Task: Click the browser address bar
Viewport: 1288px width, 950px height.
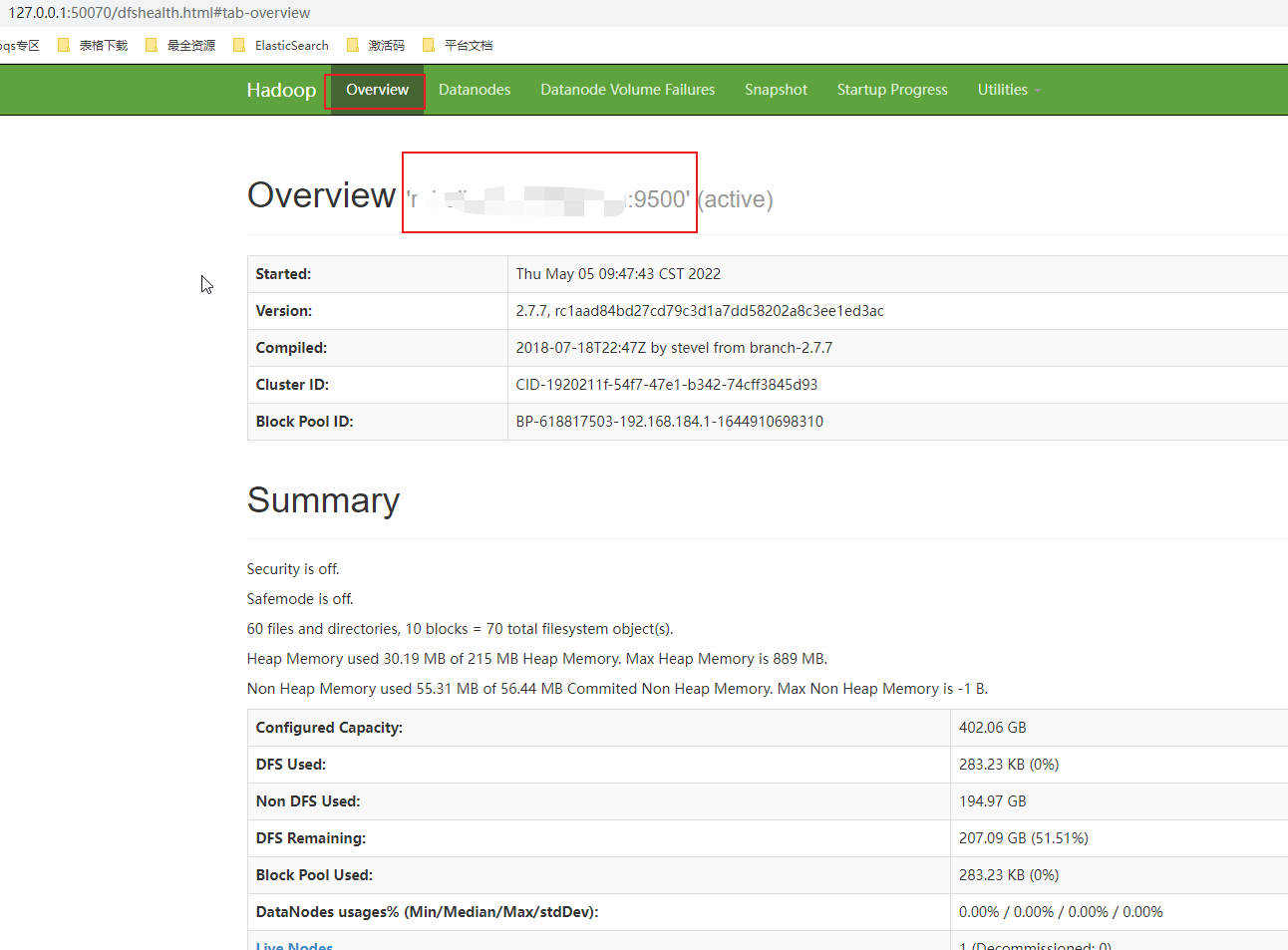Action: (399, 13)
